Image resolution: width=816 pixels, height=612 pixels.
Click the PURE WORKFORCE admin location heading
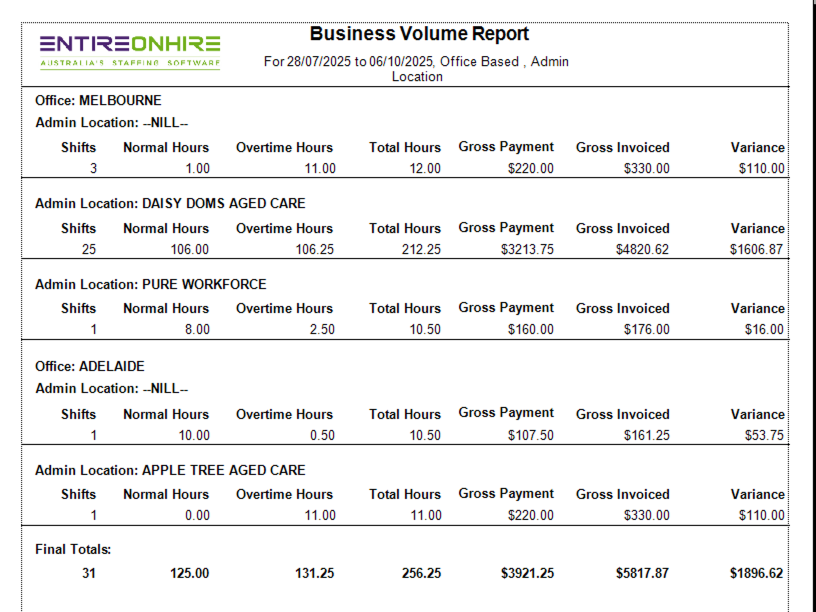tap(150, 285)
